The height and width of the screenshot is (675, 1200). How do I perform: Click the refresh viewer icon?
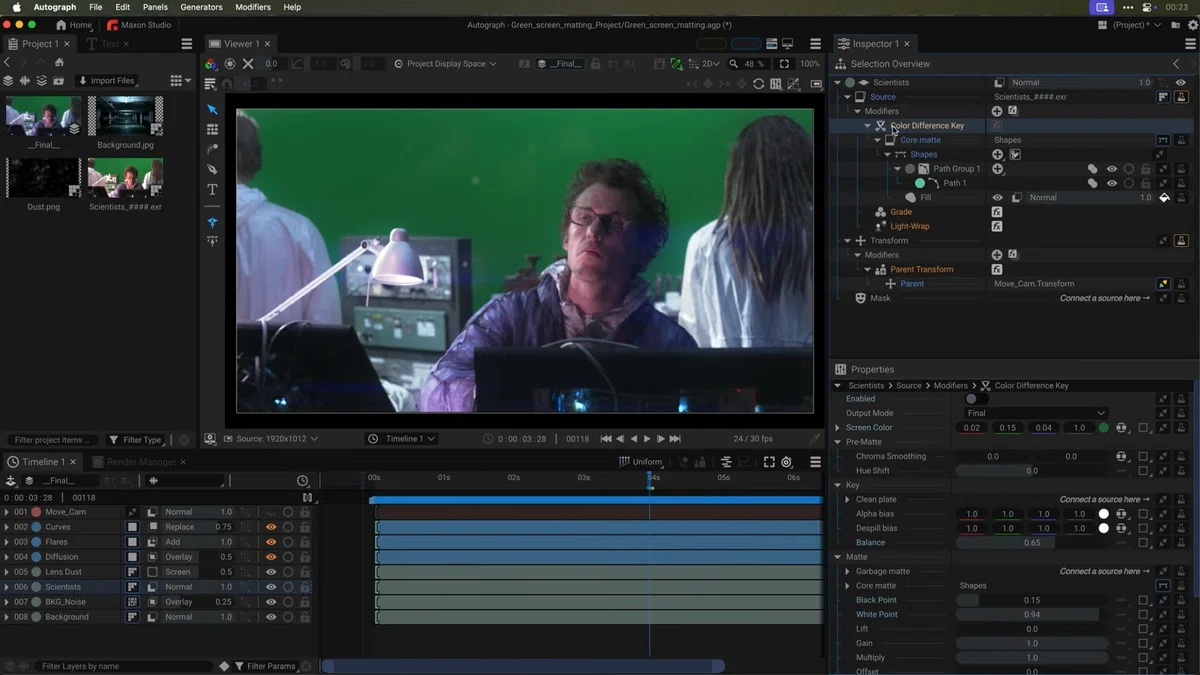(x=758, y=84)
